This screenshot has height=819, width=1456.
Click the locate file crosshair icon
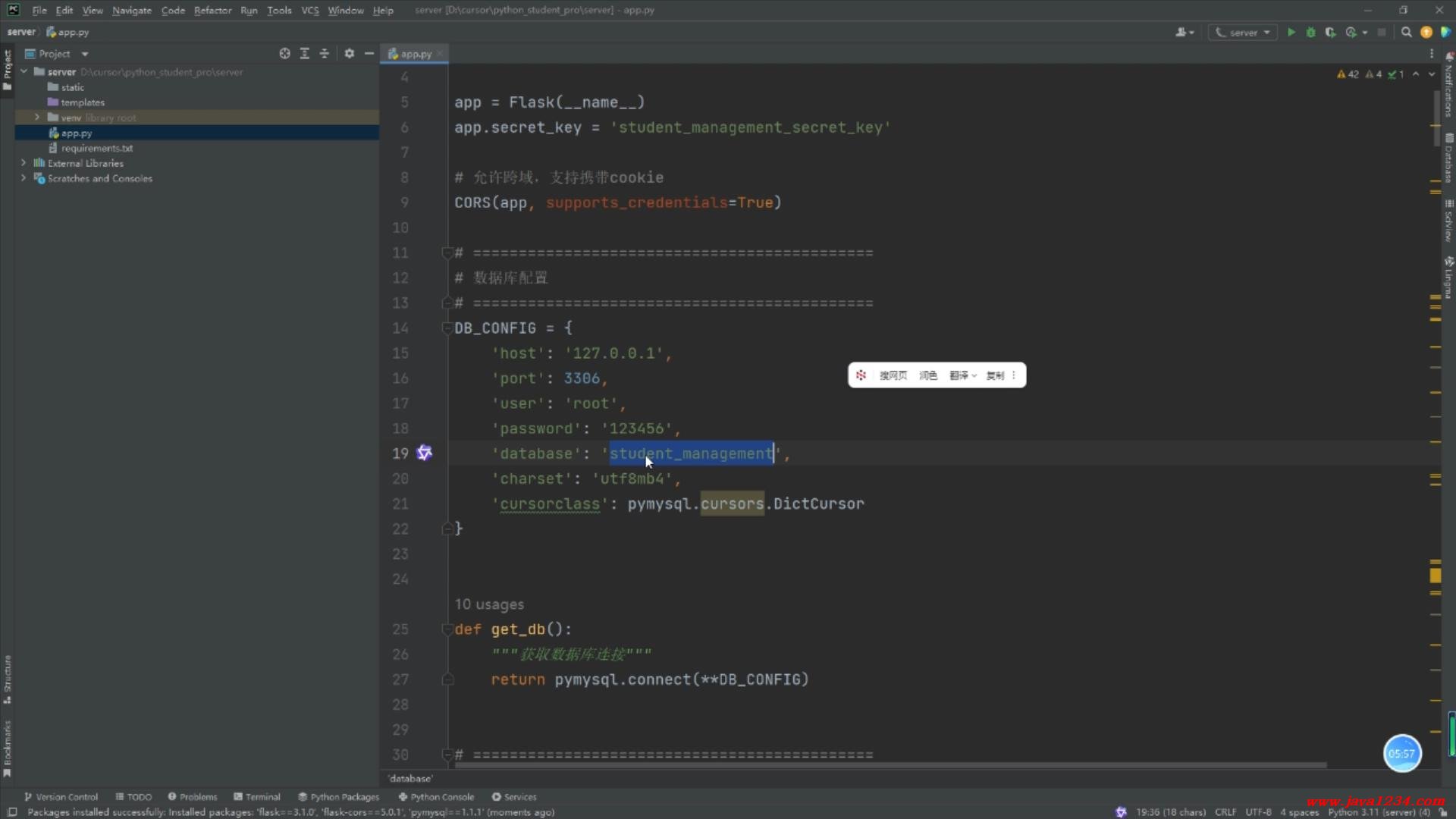pos(284,54)
